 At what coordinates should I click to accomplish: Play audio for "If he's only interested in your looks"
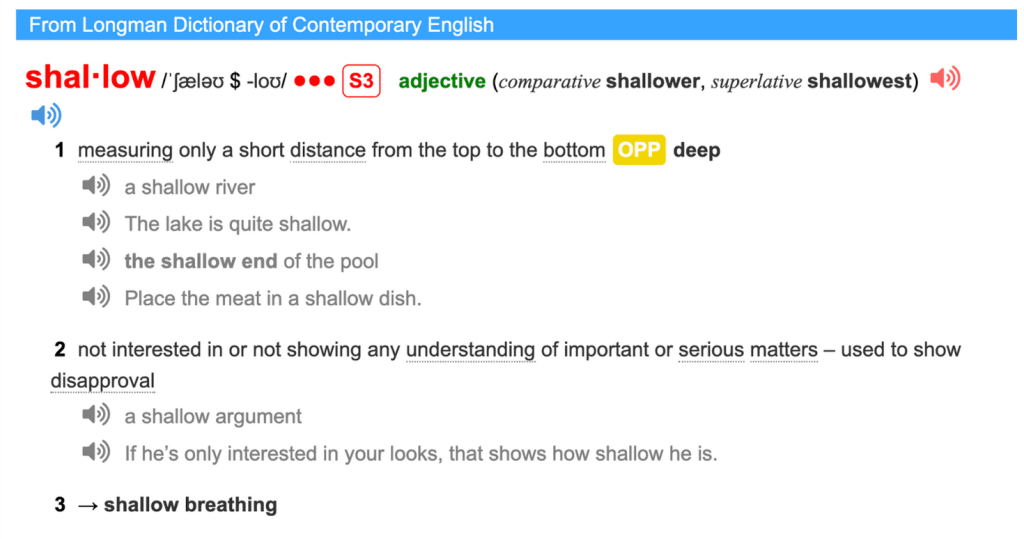click(95, 452)
